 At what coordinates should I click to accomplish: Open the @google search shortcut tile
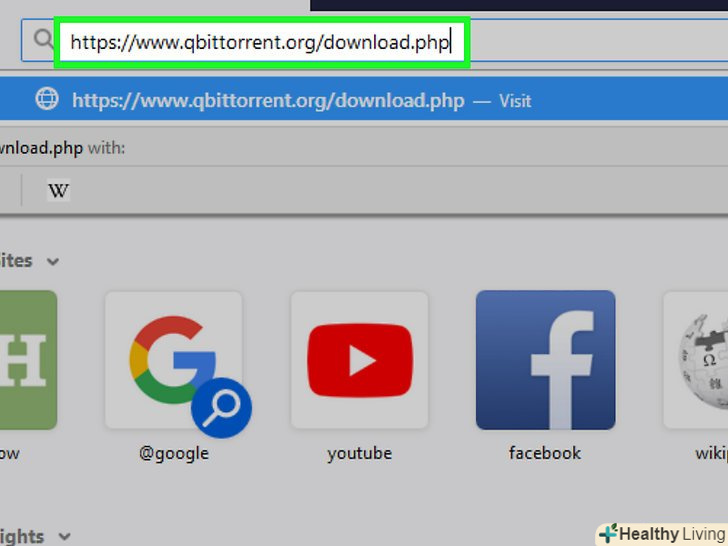(174, 360)
